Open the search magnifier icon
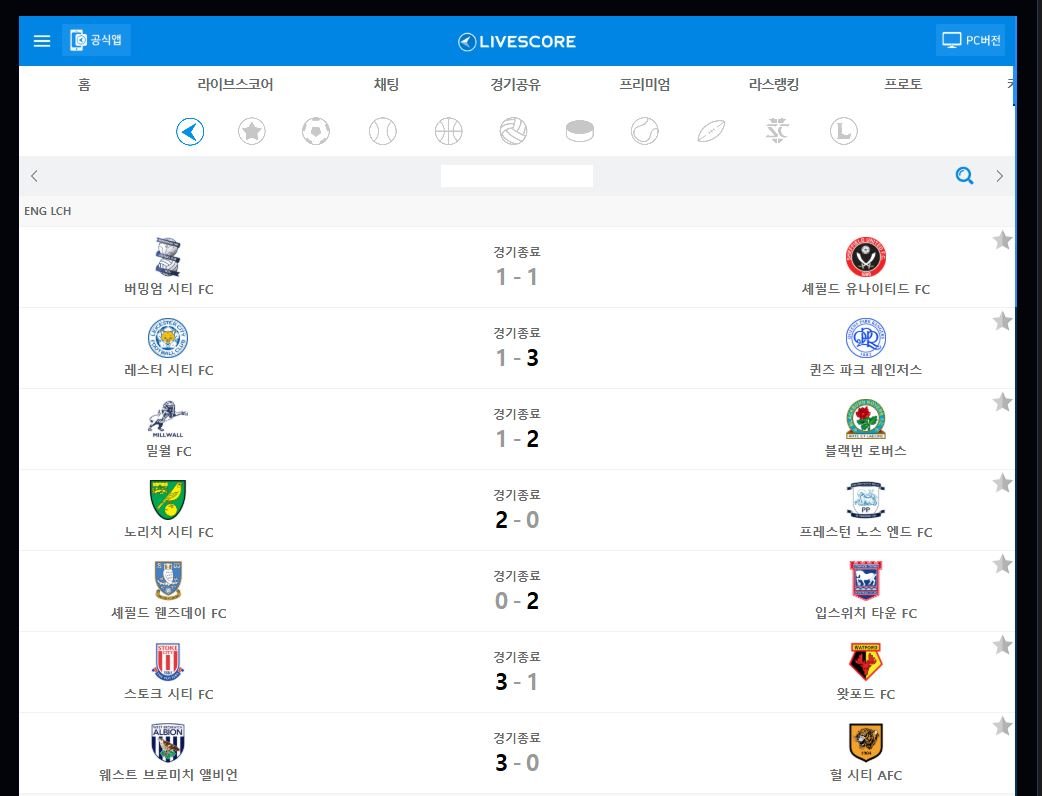This screenshot has width=1042, height=796. tap(964, 176)
